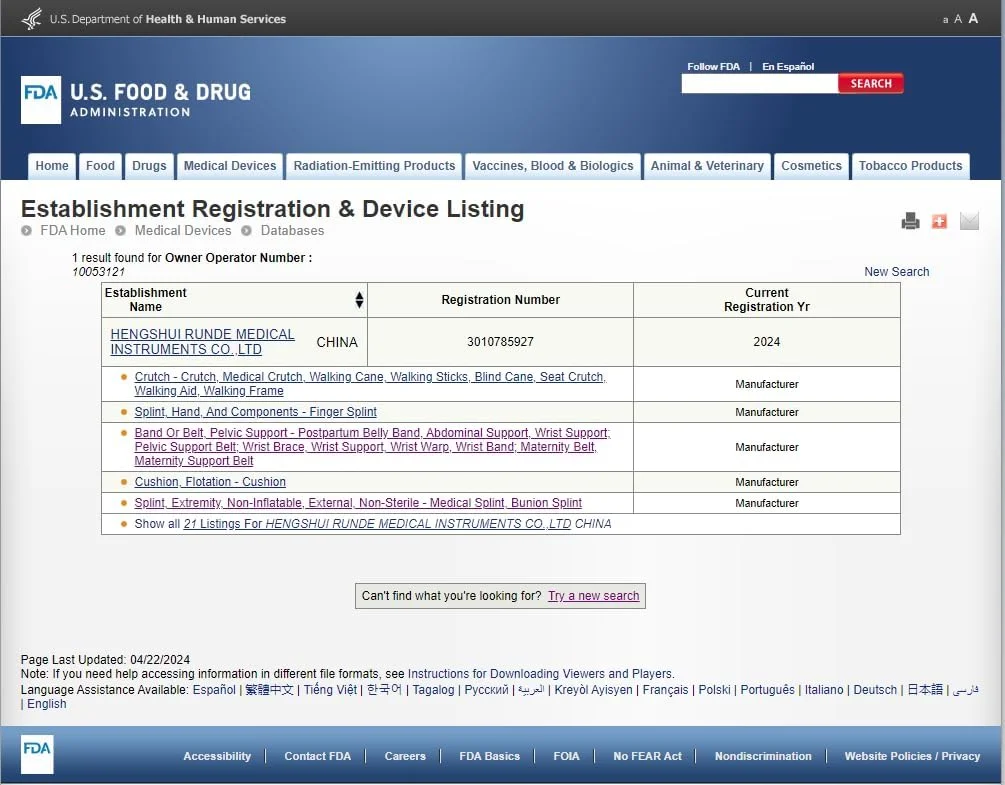1005x785 pixels.
Task: Click Try a new search link
Action: [593, 596]
